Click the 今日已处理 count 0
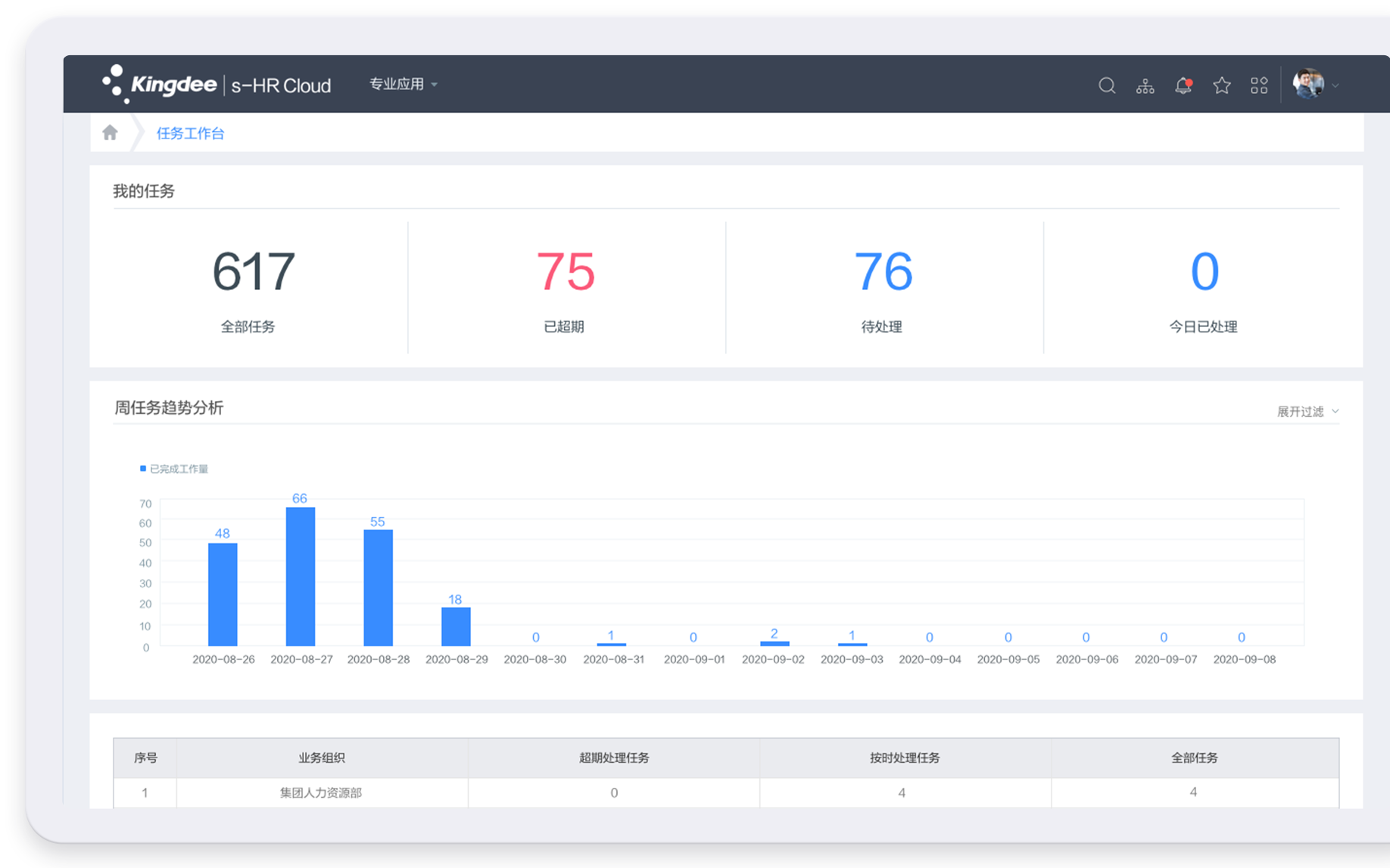1390x868 pixels. (1204, 272)
